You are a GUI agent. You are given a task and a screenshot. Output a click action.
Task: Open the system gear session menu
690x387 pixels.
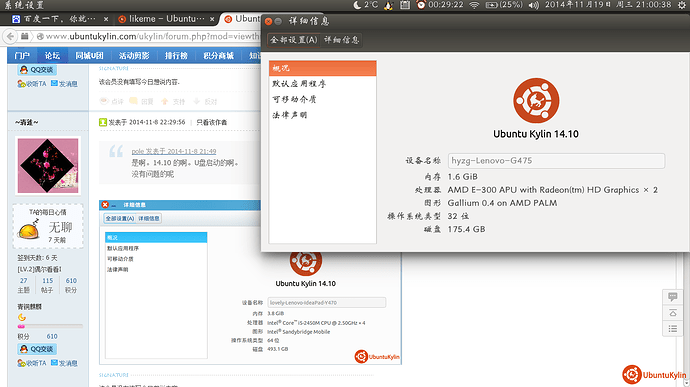pyautogui.click(x=682, y=5)
